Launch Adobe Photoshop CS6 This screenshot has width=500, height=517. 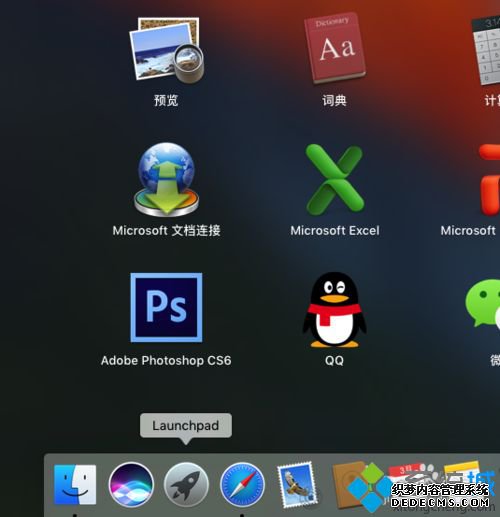(x=166, y=307)
